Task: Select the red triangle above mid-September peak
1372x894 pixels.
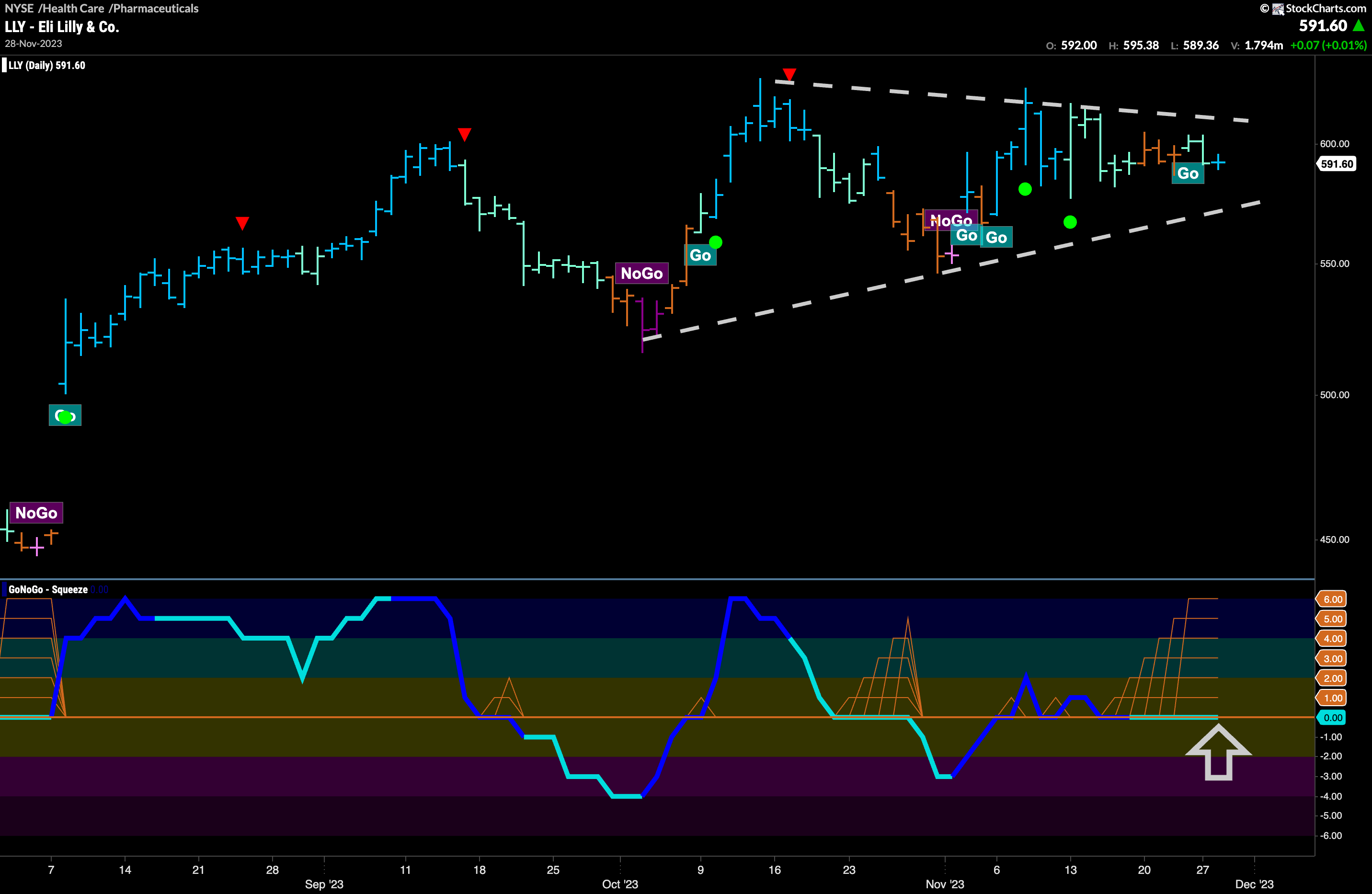Action: pyautogui.click(x=465, y=134)
